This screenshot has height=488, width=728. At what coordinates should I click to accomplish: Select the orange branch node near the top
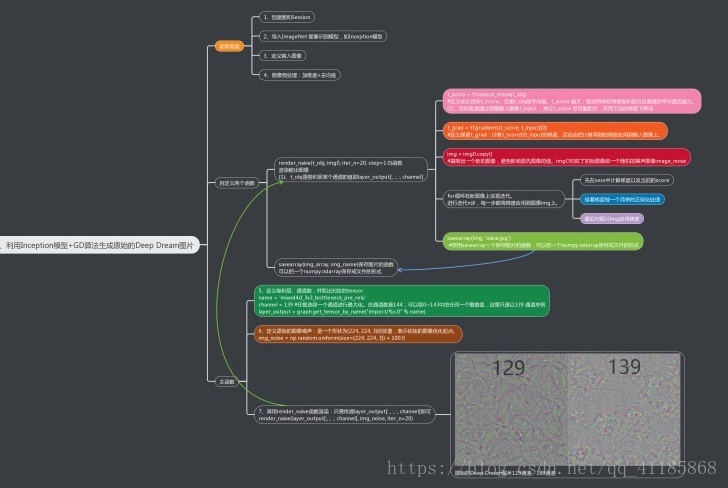click(229, 46)
